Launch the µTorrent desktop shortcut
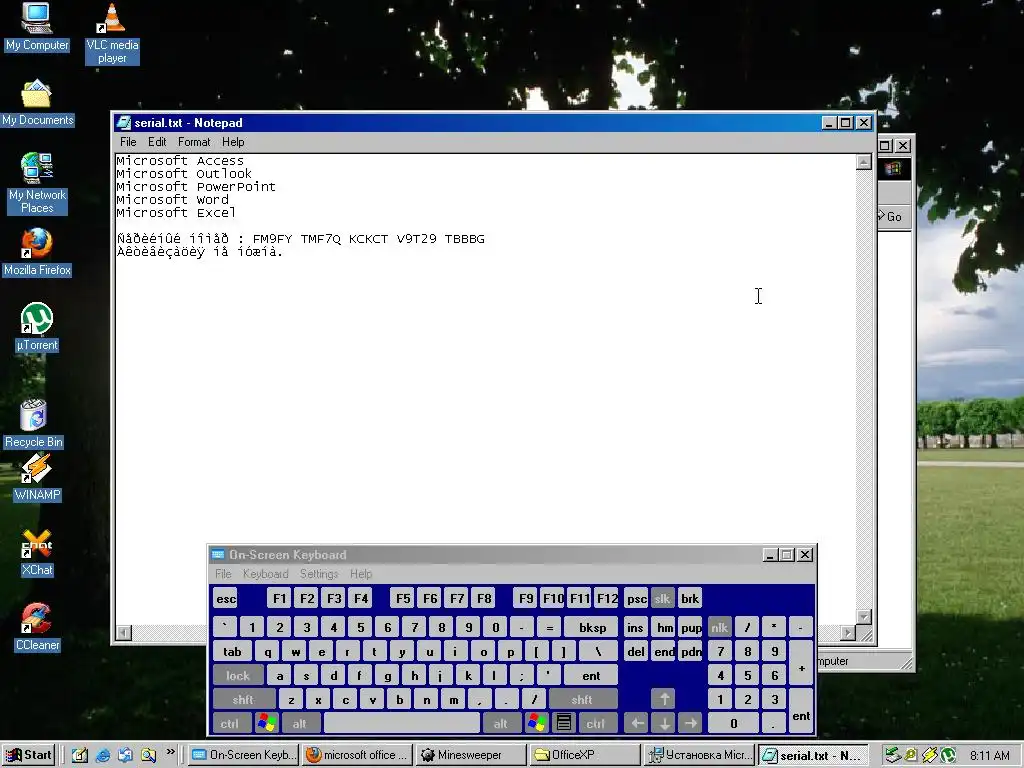This screenshot has width=1024, height=768. click(x=37, y=328)
